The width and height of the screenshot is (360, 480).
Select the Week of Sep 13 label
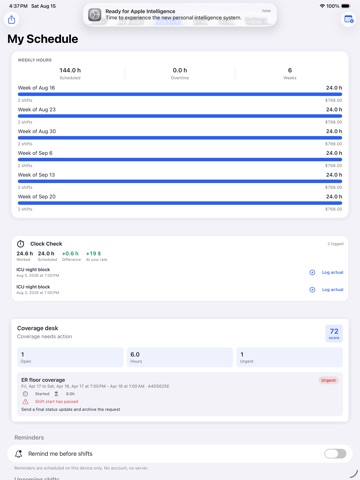[x=36, y=175]
